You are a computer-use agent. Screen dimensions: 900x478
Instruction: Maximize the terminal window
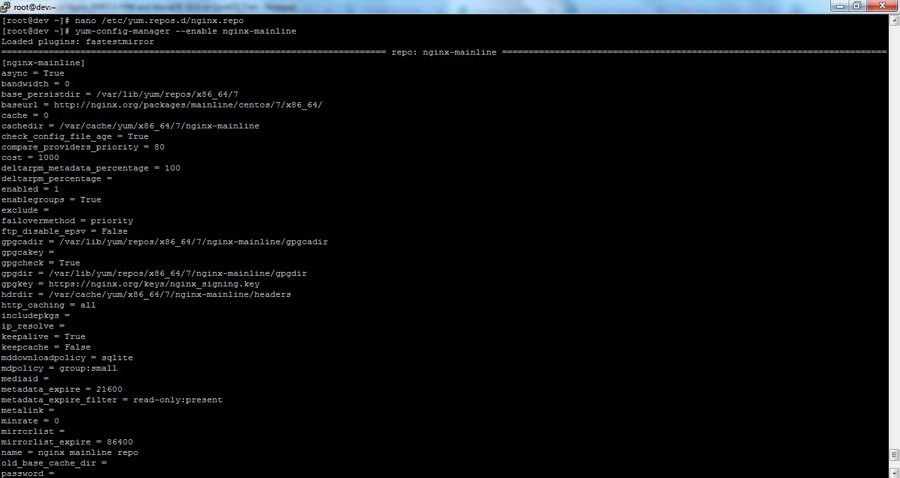[857, 5]
